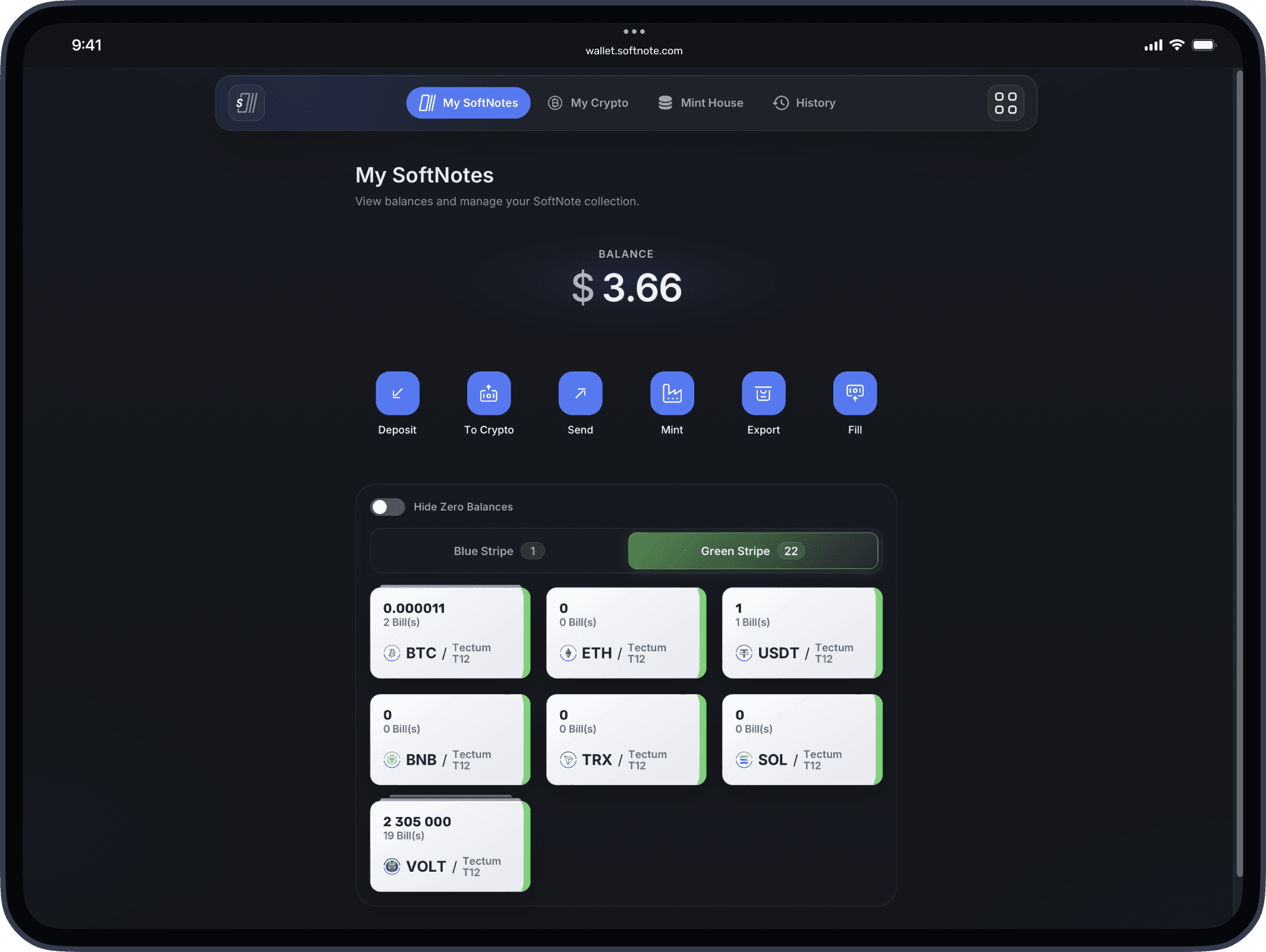Click the BNB coin icon
Image resolution: width=1266 pixels, height=952 pixels.
pos(392,759)
